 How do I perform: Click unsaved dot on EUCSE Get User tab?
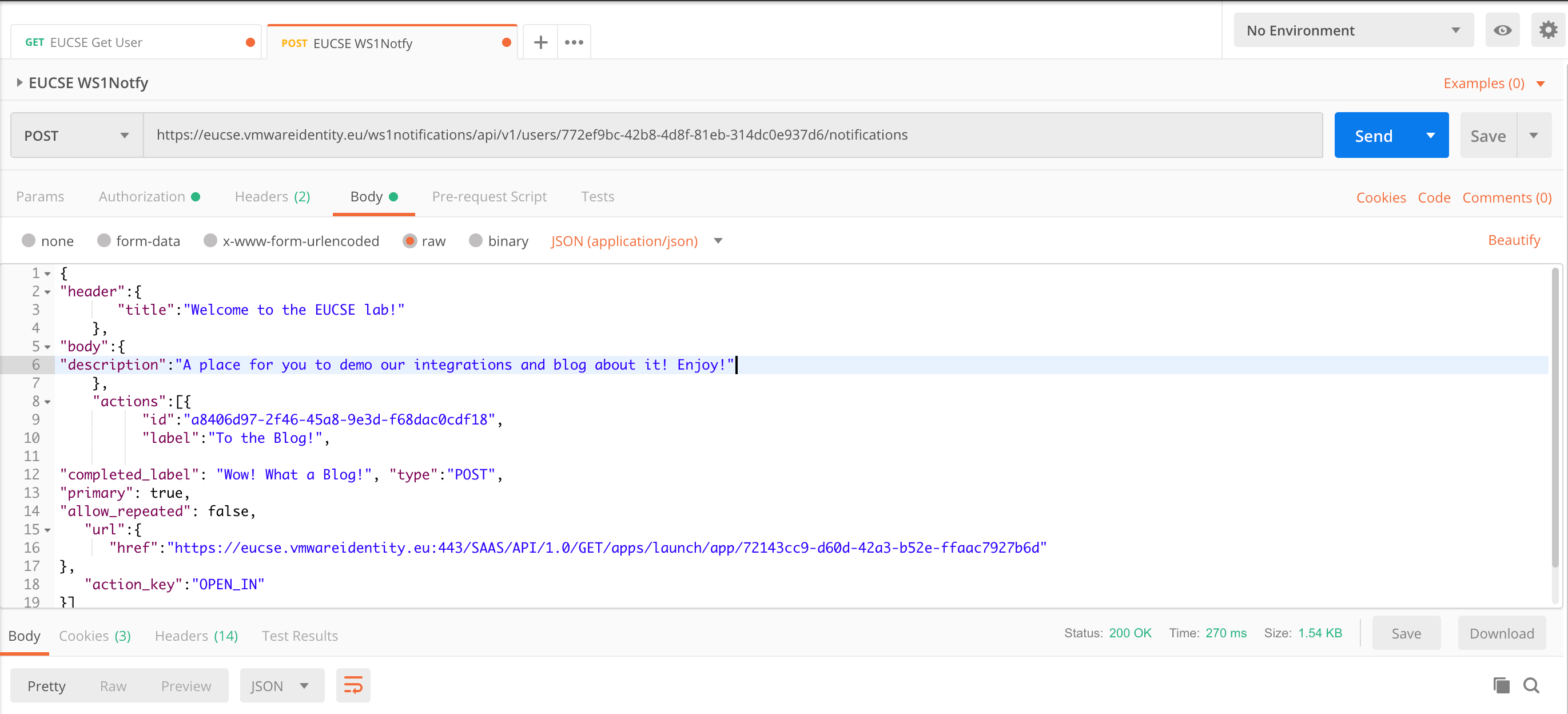(x=250, y=43)
